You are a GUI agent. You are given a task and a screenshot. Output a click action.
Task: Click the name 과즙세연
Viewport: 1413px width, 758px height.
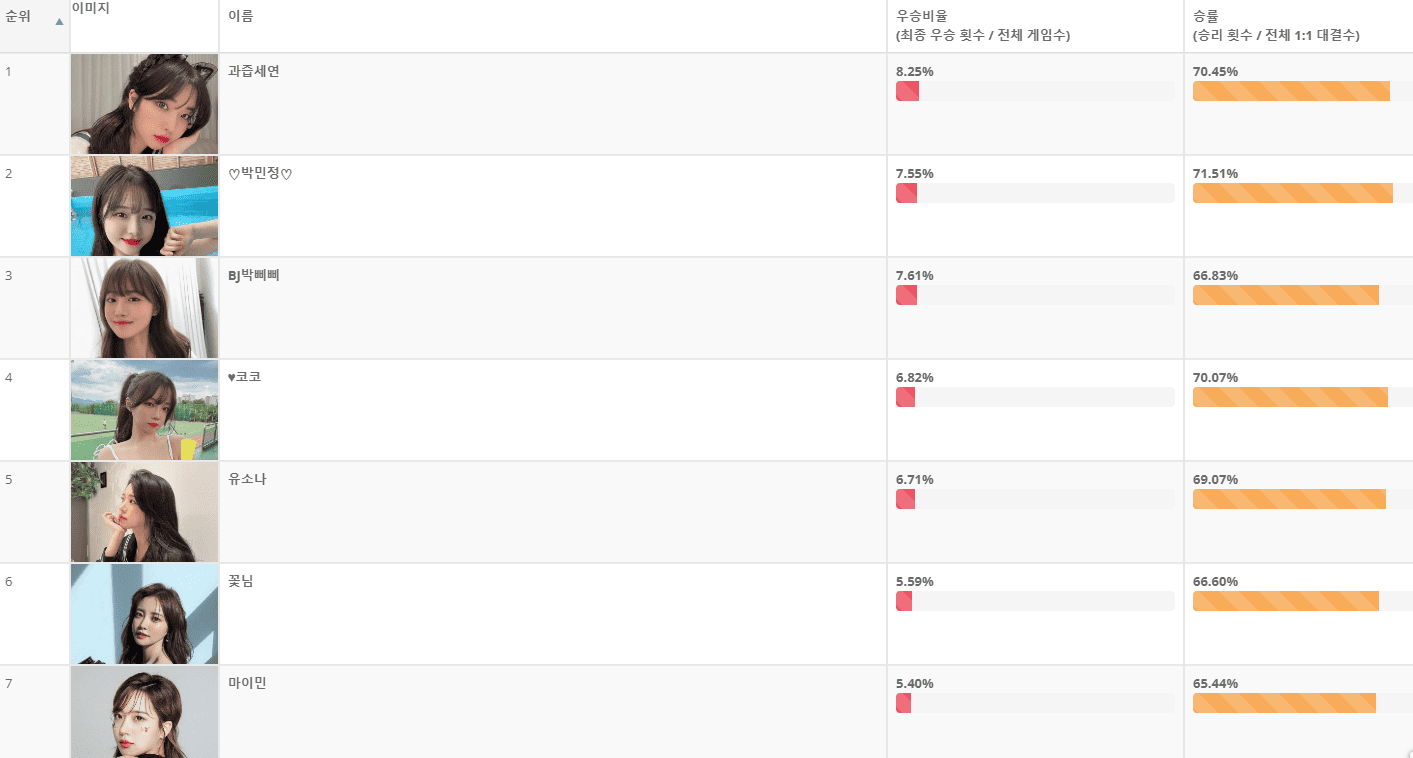(254, 71)
